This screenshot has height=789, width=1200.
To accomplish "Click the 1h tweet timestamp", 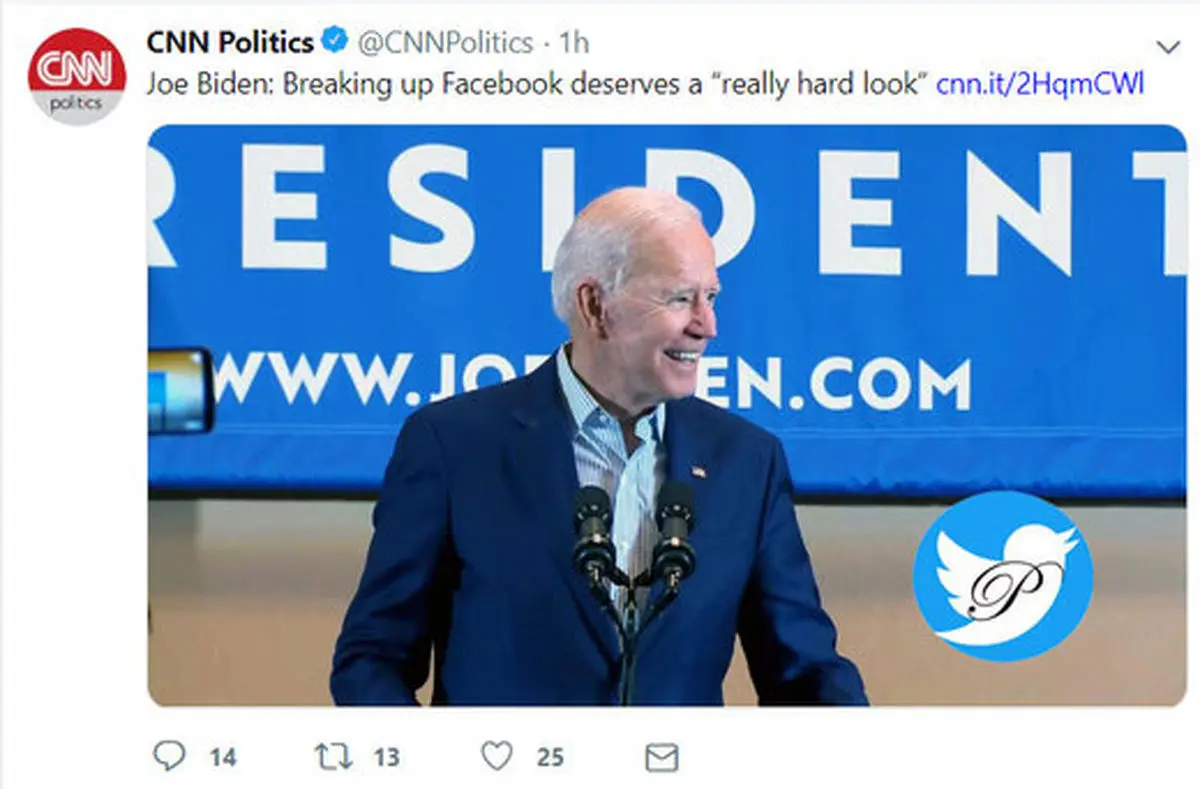I will 574,43.
